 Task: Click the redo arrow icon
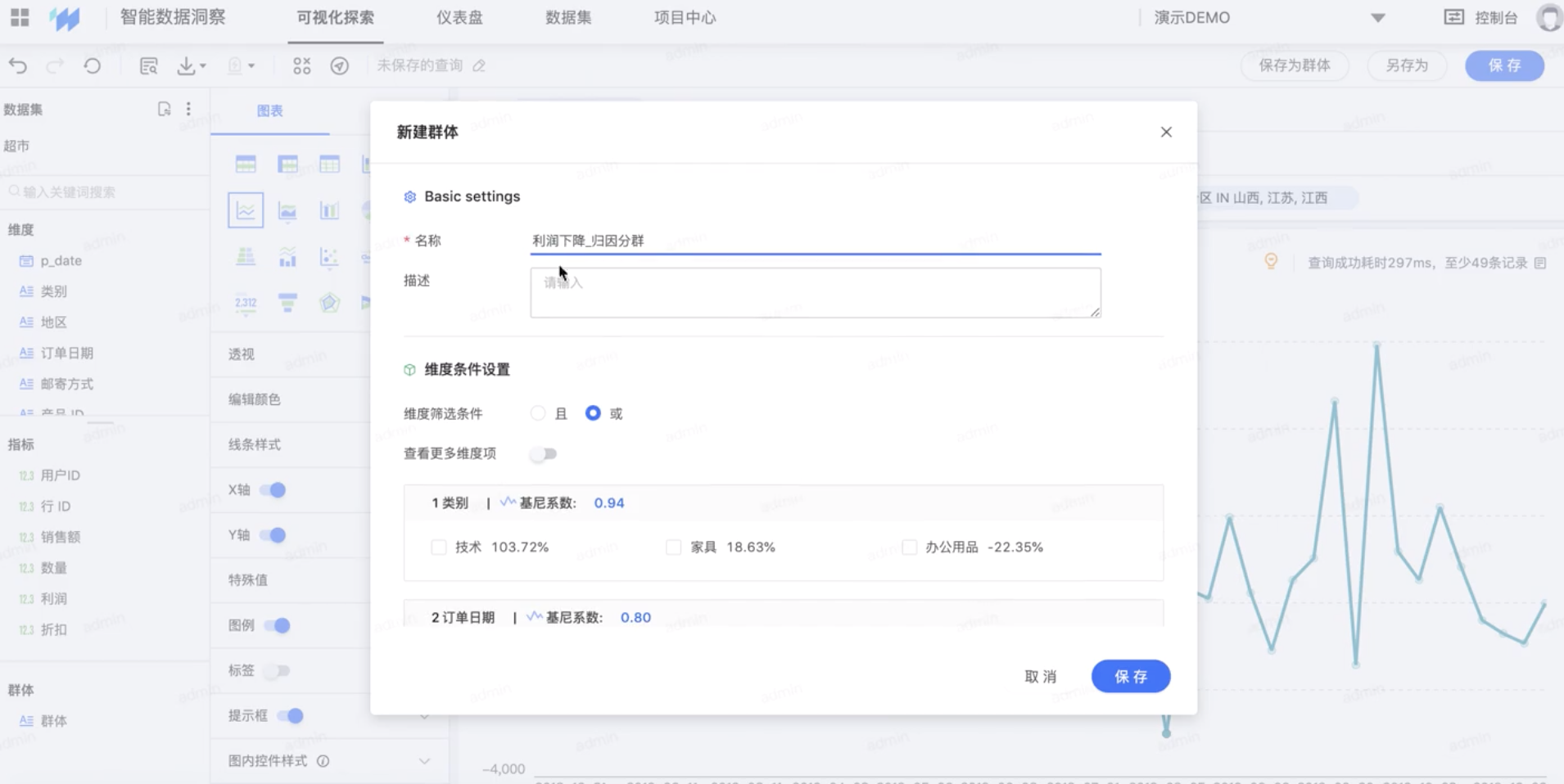click(x=55, y=66)
